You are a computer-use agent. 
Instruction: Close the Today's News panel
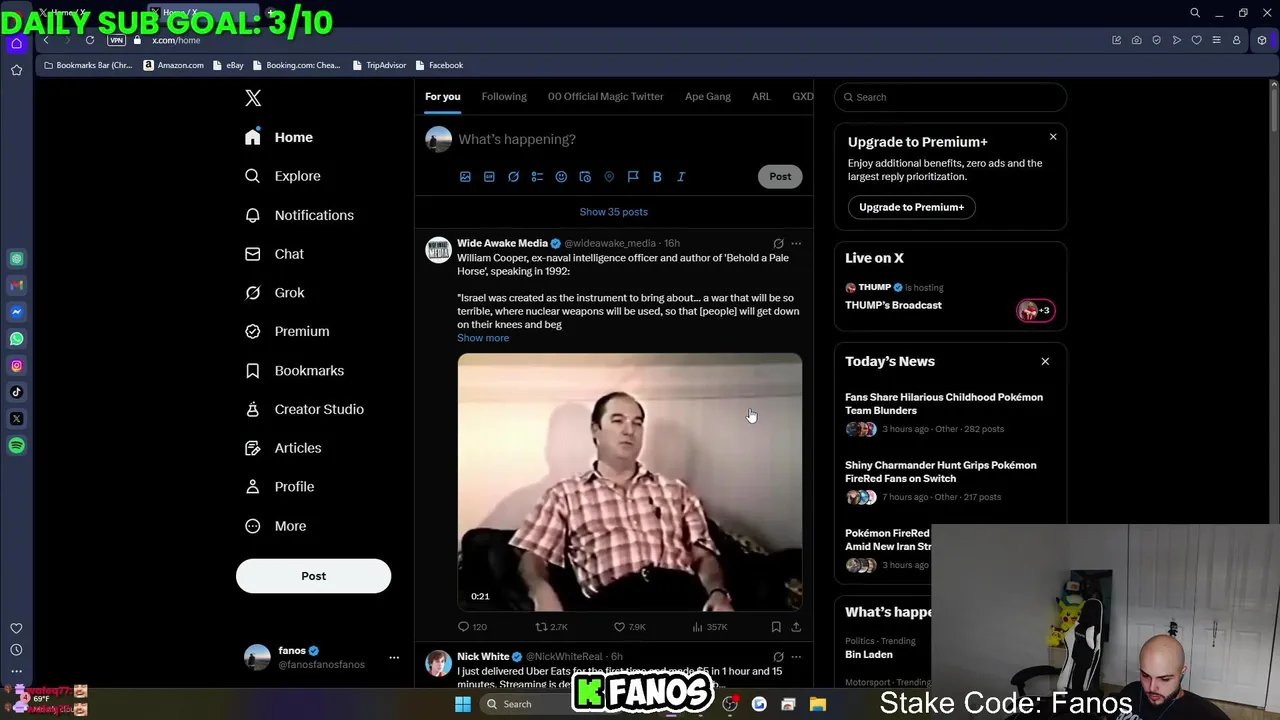coord(1045,362)
